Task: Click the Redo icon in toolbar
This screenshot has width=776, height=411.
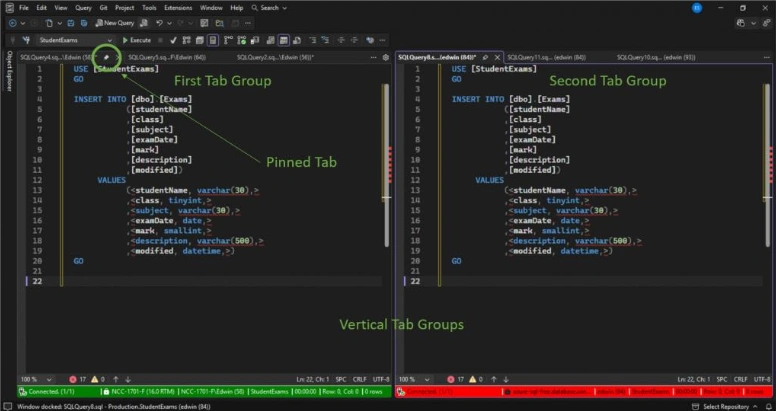Action: coord(181,23)
